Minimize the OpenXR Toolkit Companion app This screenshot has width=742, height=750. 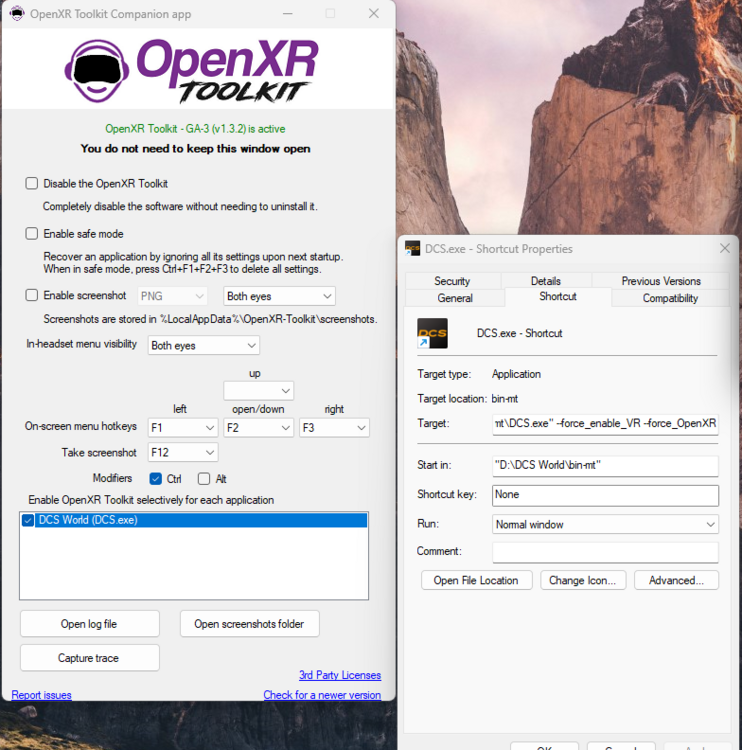click(288, 13)
